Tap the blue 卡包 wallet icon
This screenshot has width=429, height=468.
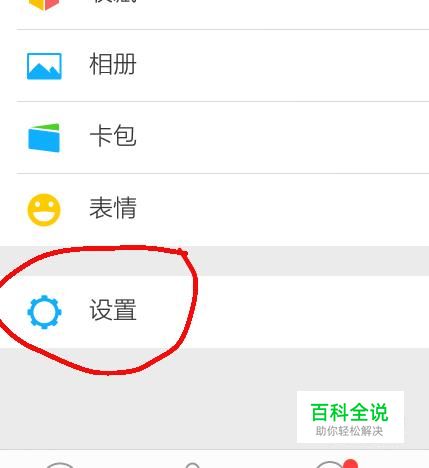(44, 138)
